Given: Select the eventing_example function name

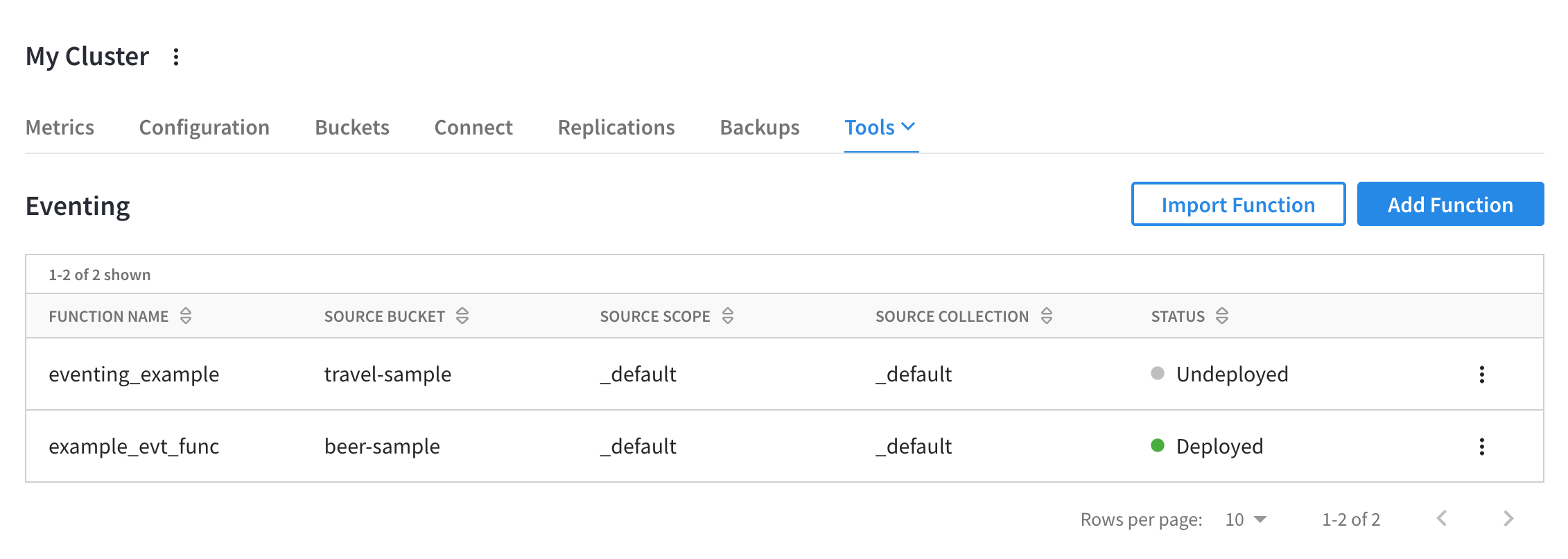Looking at the screenshot, I should click(x=134, y=375).
